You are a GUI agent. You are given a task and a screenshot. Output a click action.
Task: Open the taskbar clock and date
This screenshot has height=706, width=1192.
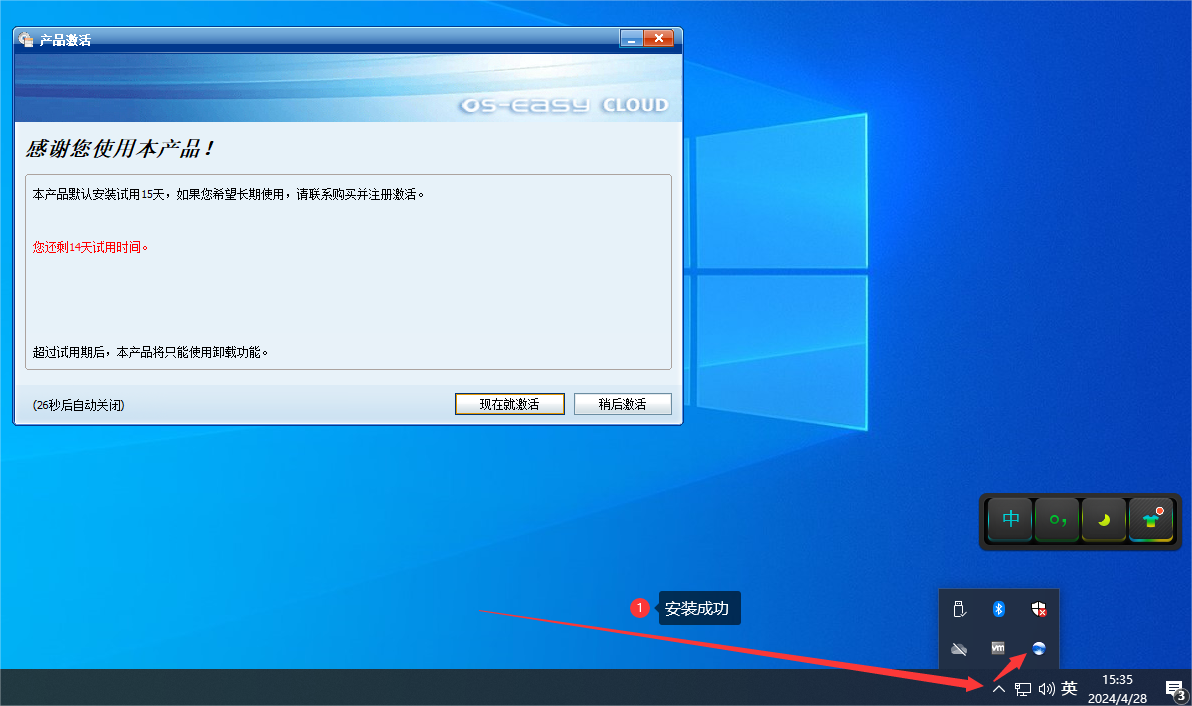click(1118, 688)
